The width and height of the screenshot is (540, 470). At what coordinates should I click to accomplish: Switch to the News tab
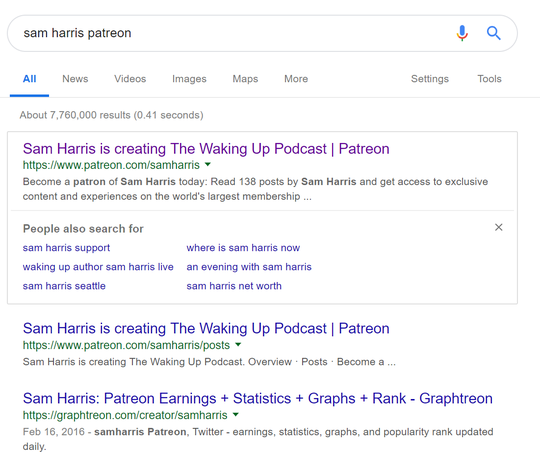tap(75, 79)
